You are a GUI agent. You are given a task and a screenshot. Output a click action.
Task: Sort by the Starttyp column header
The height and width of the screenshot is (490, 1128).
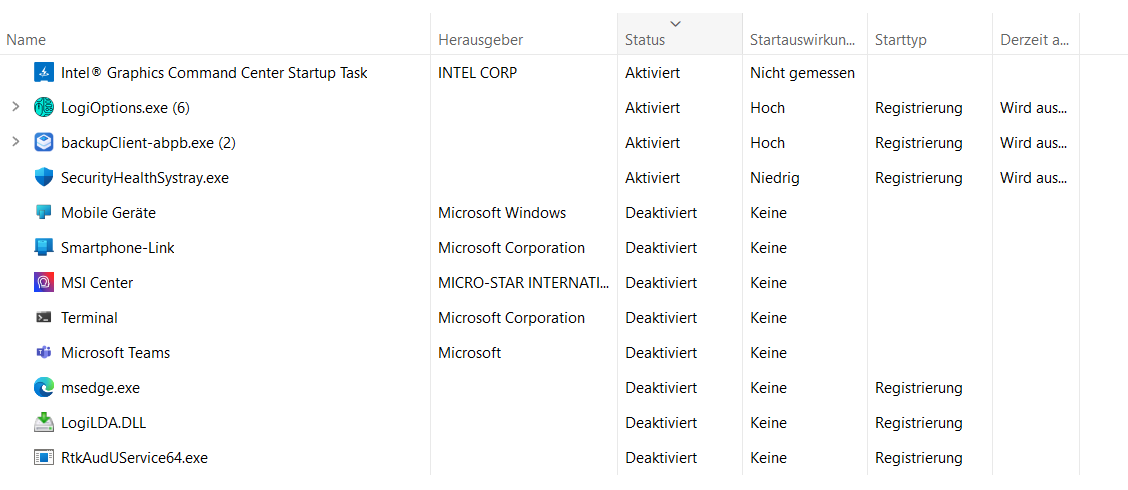tap(900, 40)
